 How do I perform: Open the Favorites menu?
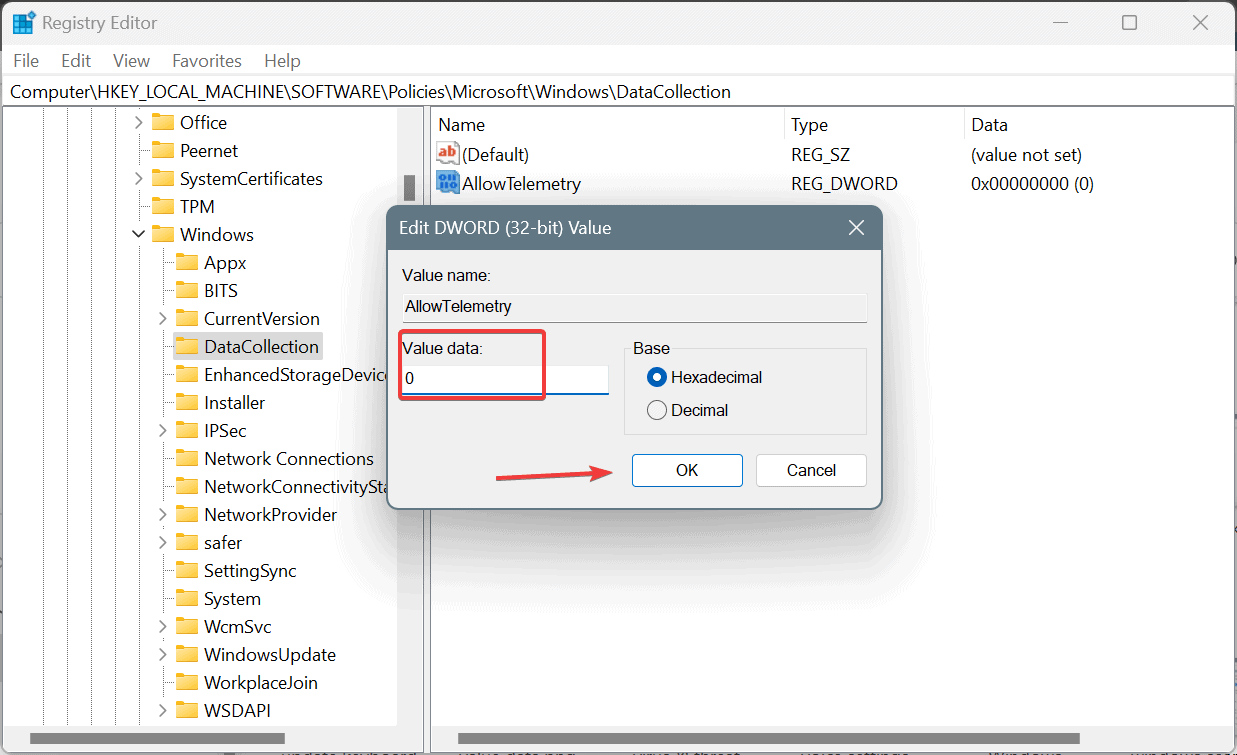pyautogui.click(x=207, y=61)
